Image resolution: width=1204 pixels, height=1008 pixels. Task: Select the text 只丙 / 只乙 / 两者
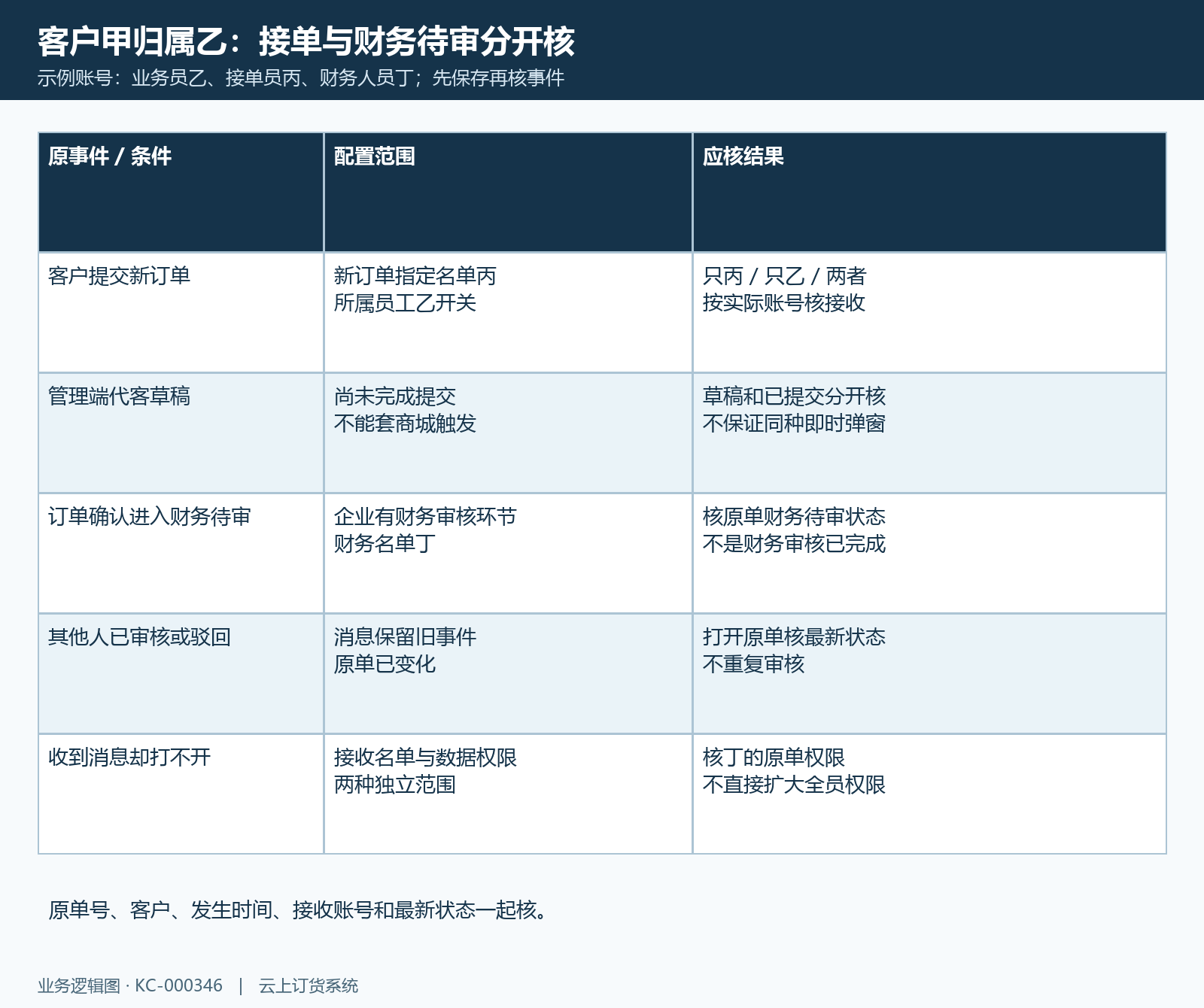[785, 276]
